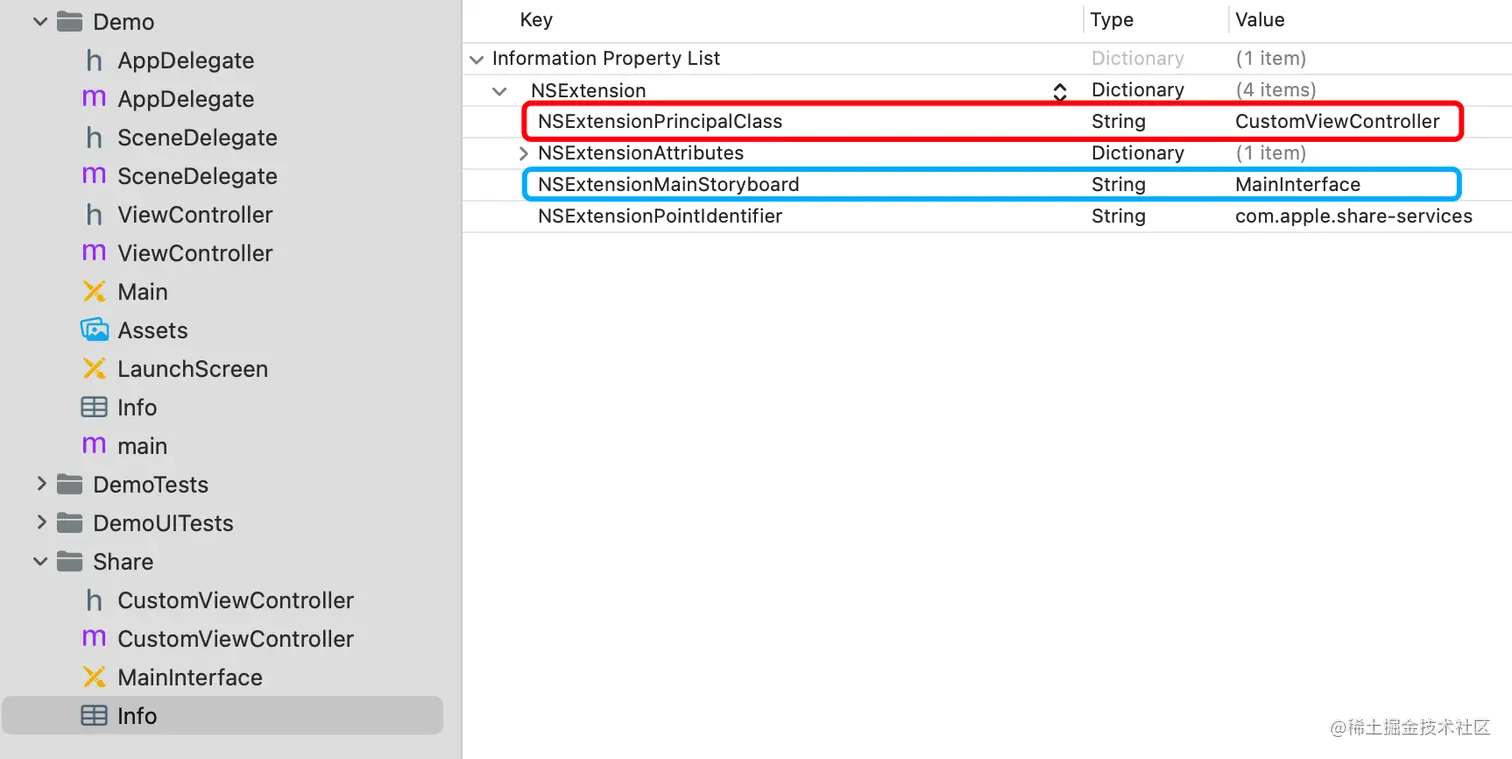1512x759 pixels.
Task: Click the com.apple.share-services value
Action: 1354,216
